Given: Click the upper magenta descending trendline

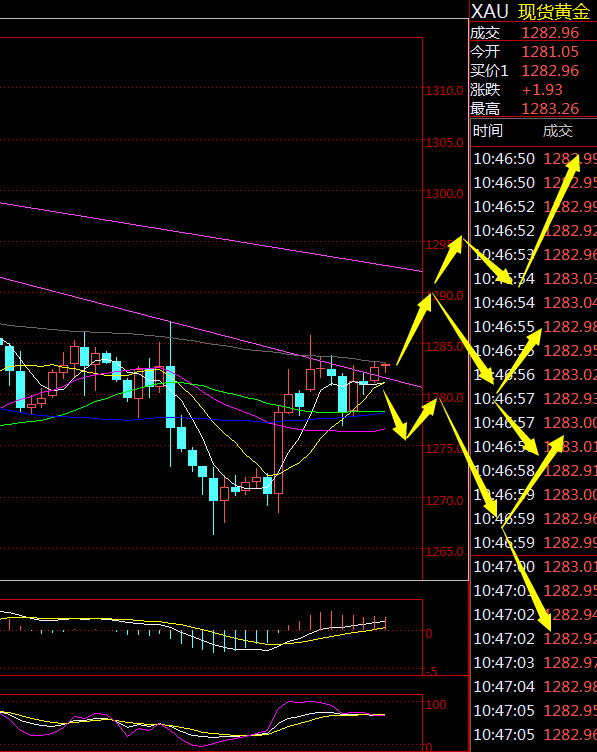Looking at the screenshot, I should click(x=211, y=237).
